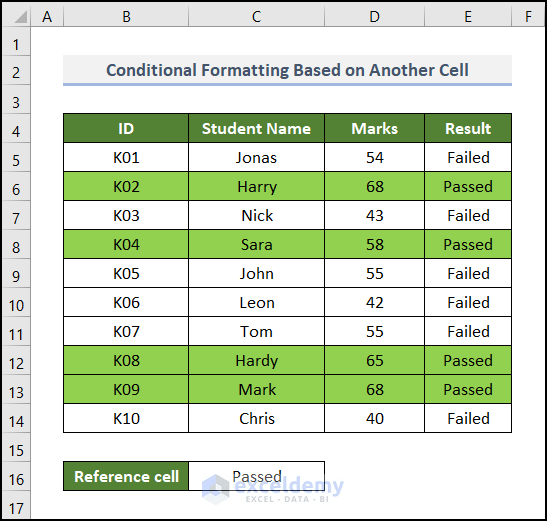
Task: Select Harry's 'Passed' result cell
Action: pyautogui.click(x=468, y=186)
